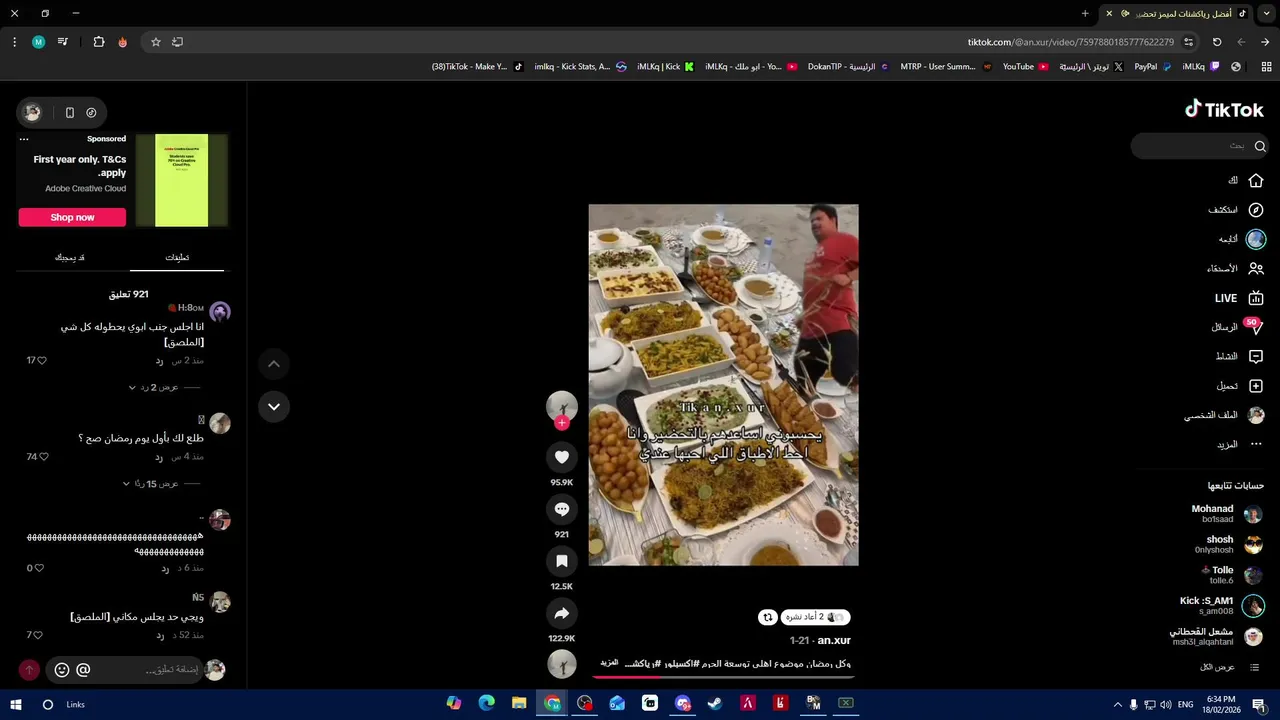The width and height of the screenshot is (1280, 720).
Task: Click the search magnifier icon
Action: coord(1260,146)
